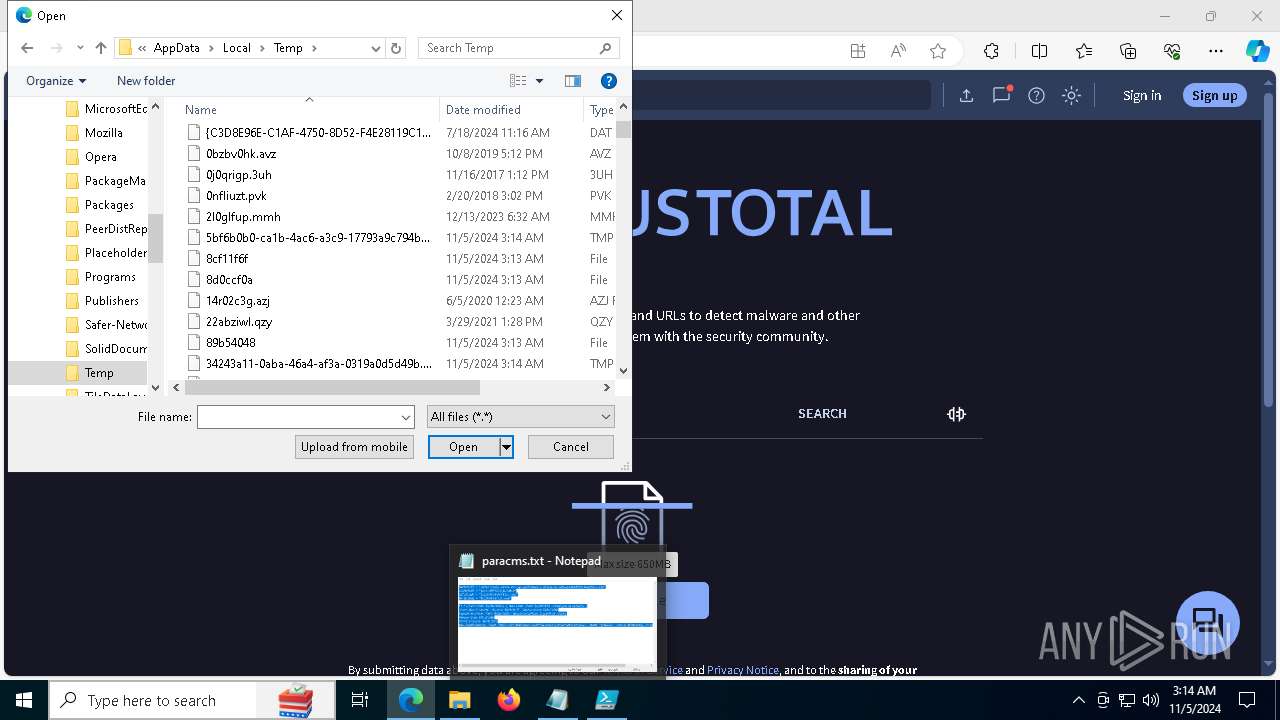
Task: Go up one folder level
Action: tap(101, 48)
